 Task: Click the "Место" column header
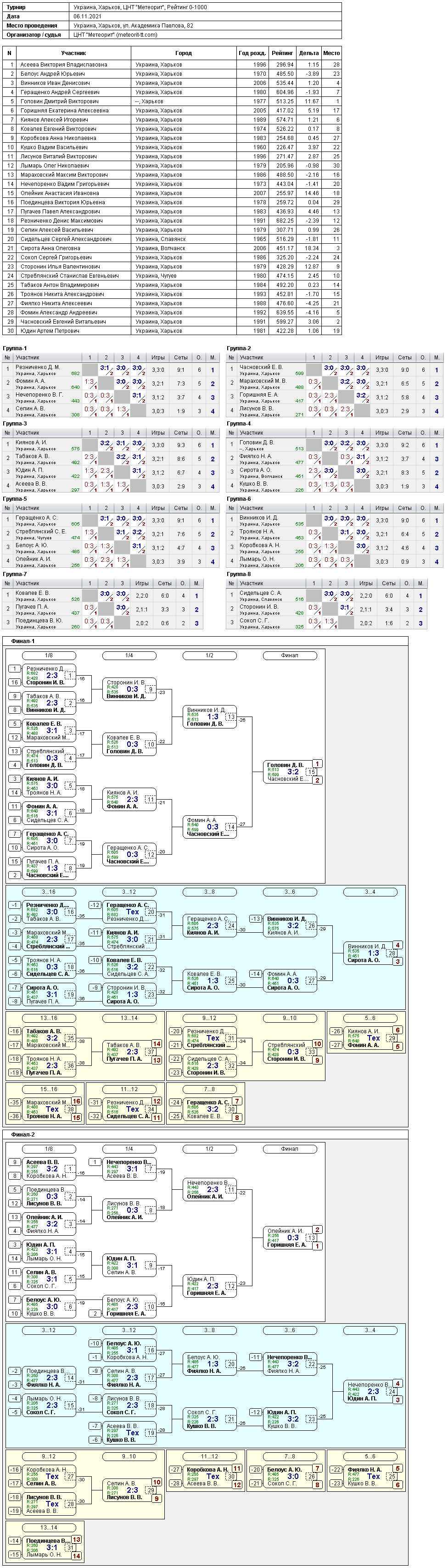[x=332, y=53]
